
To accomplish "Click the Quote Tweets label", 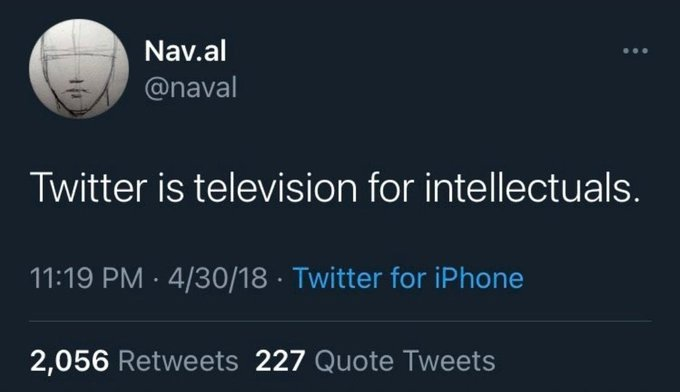I will [x=405, y=361].
